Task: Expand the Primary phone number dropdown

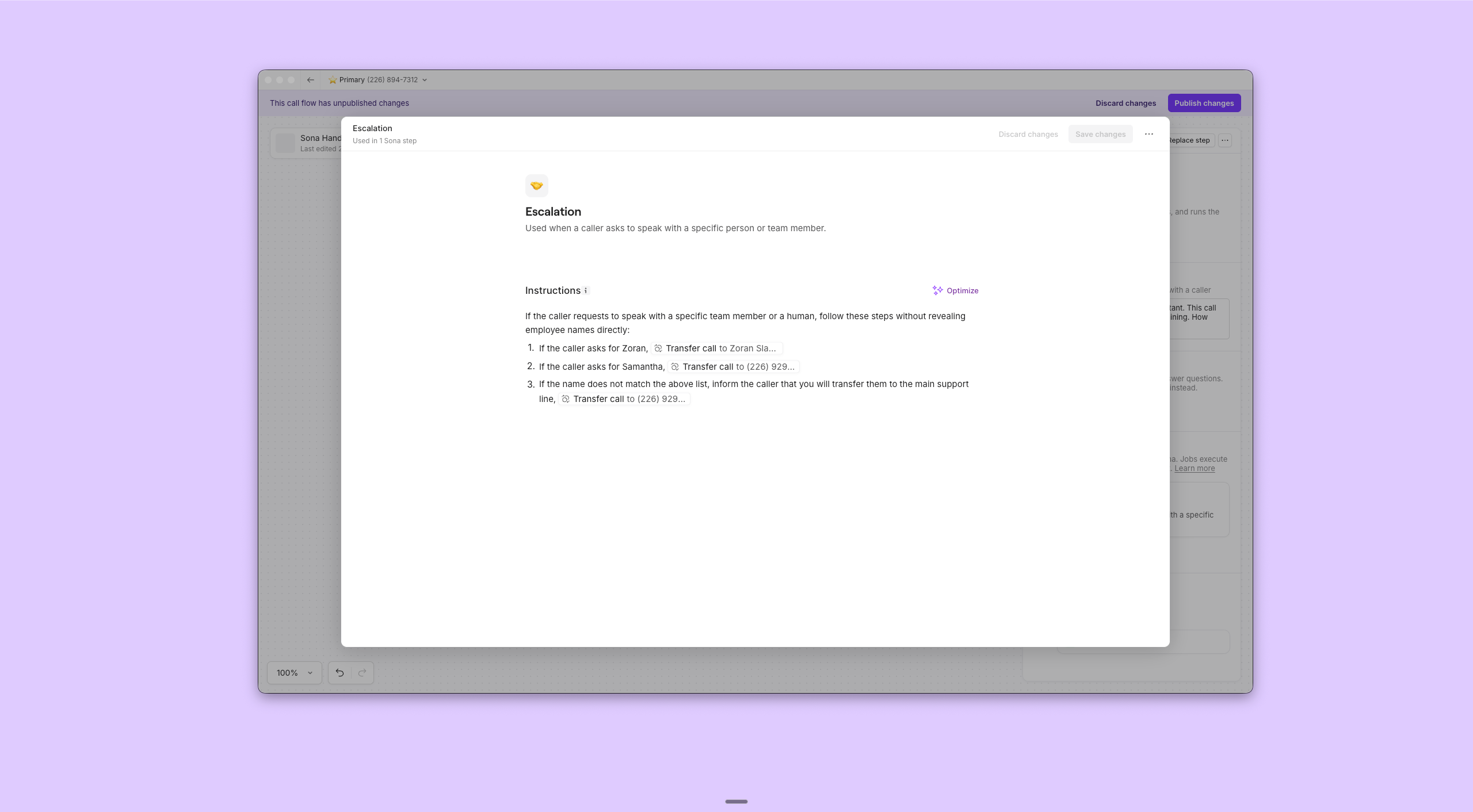Action: point(425,80)
